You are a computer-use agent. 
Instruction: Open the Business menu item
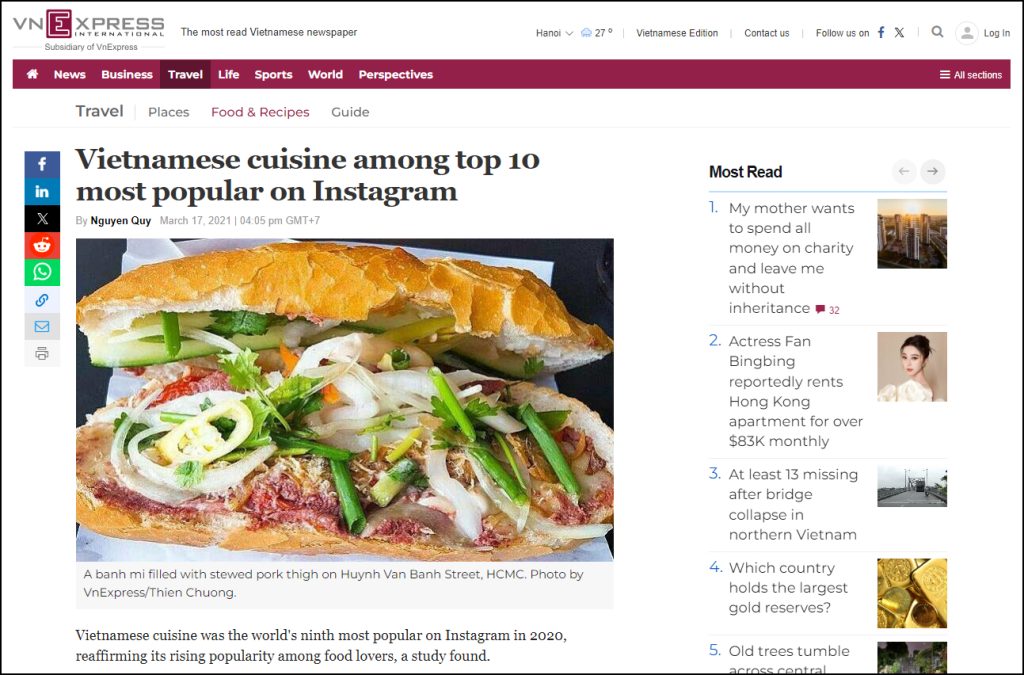click(x=127, y=74)
